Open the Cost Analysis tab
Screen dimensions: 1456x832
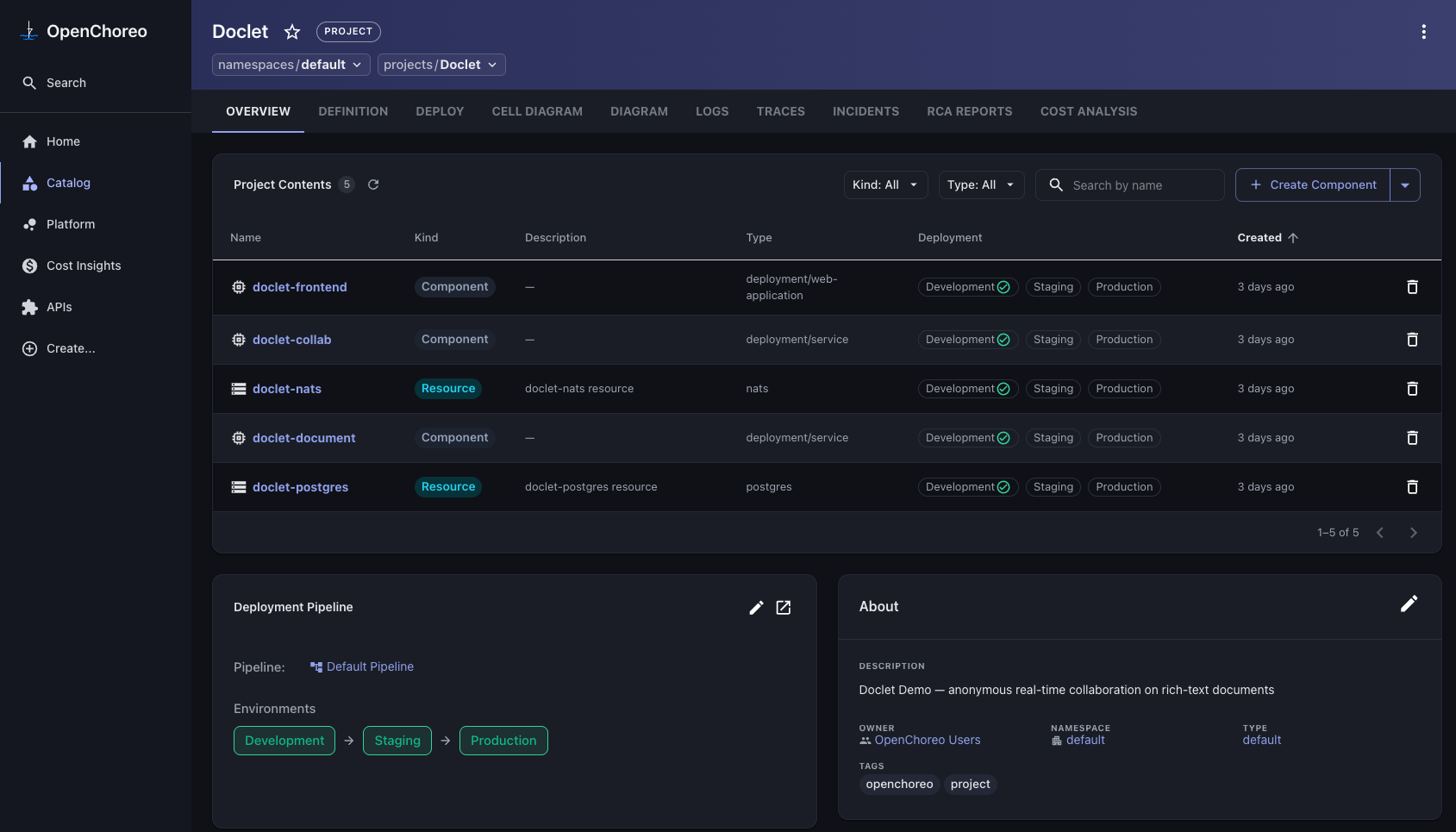click(1089, 111)
